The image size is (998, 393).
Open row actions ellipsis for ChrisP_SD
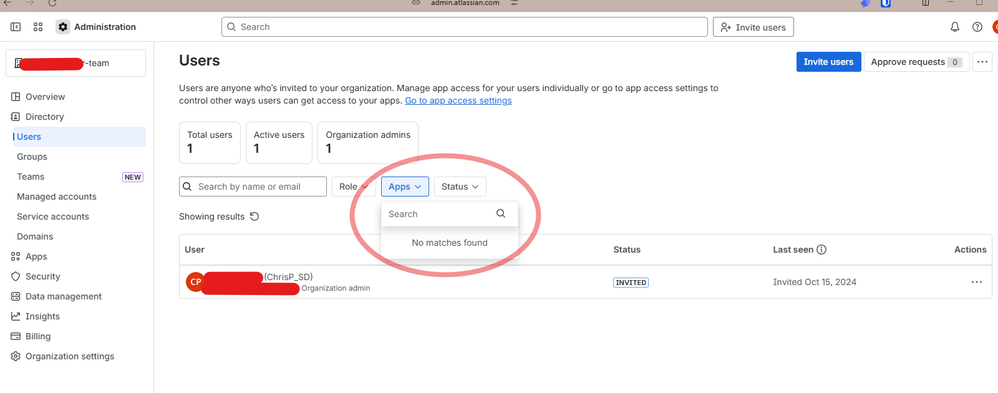[x=976, y=282]
